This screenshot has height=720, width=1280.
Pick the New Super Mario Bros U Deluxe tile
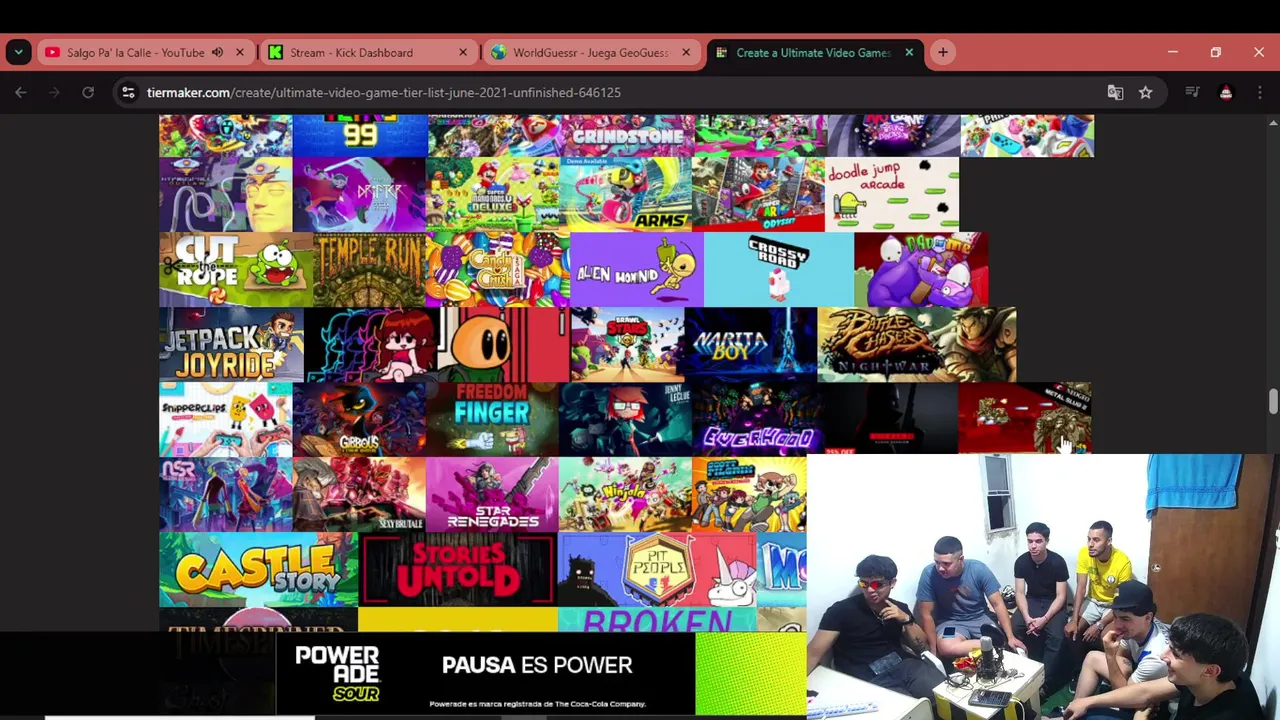tap(493, 194)
